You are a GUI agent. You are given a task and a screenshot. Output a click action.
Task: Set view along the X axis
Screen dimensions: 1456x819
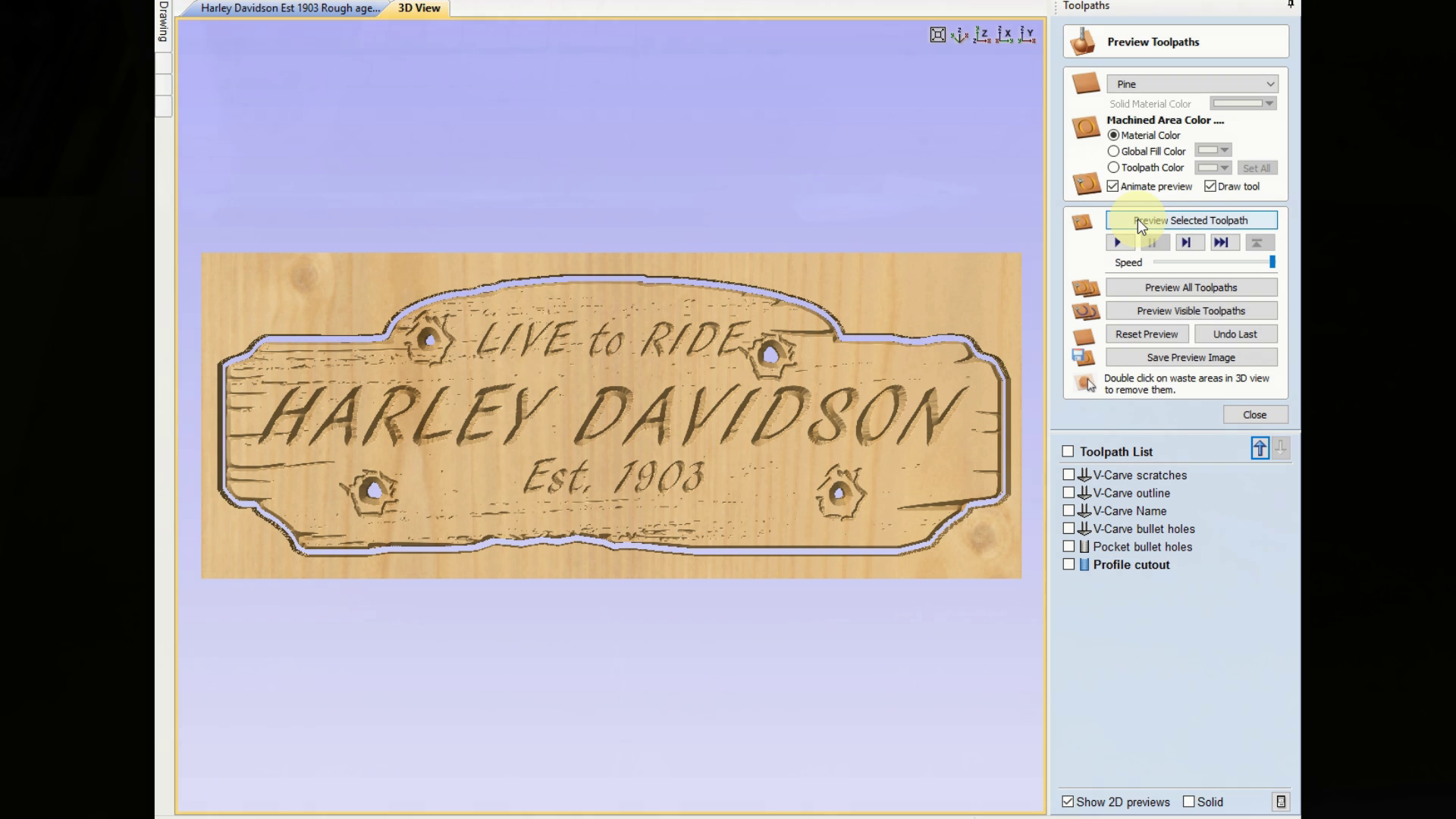tap(1005, 35)
